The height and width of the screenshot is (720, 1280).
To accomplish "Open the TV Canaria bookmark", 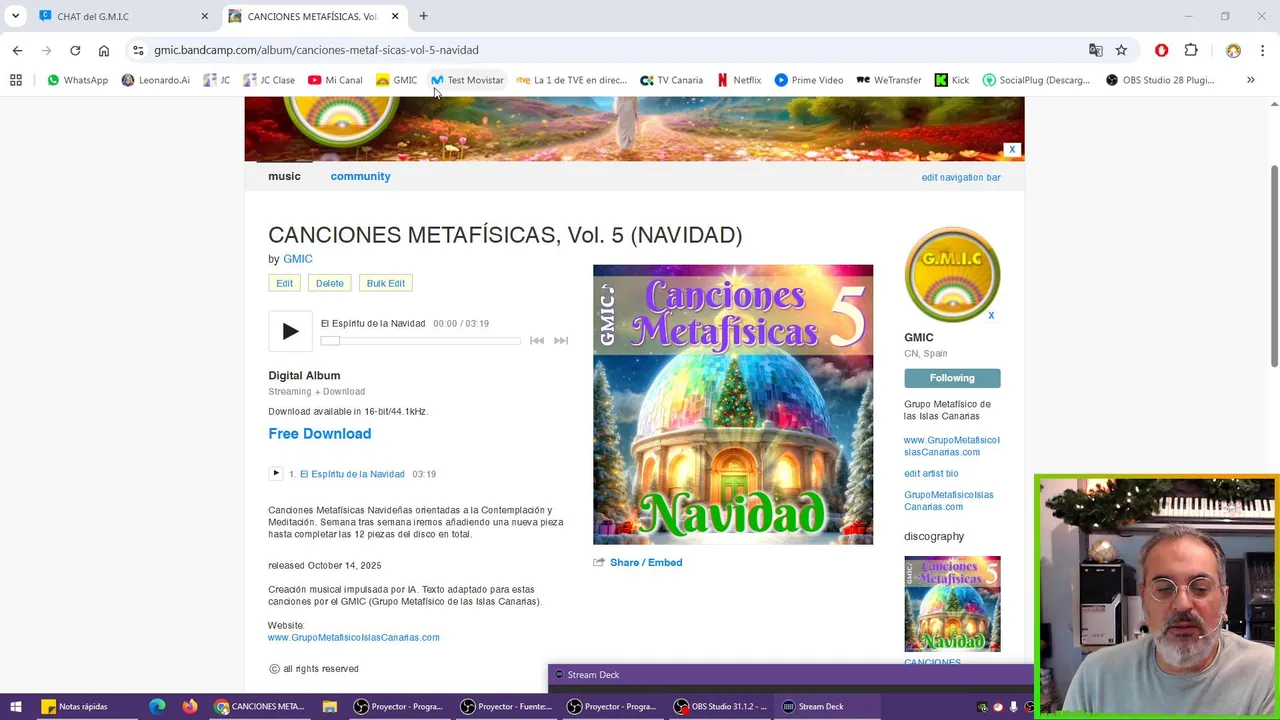I will pyautogui.click(x=671, y=80).
